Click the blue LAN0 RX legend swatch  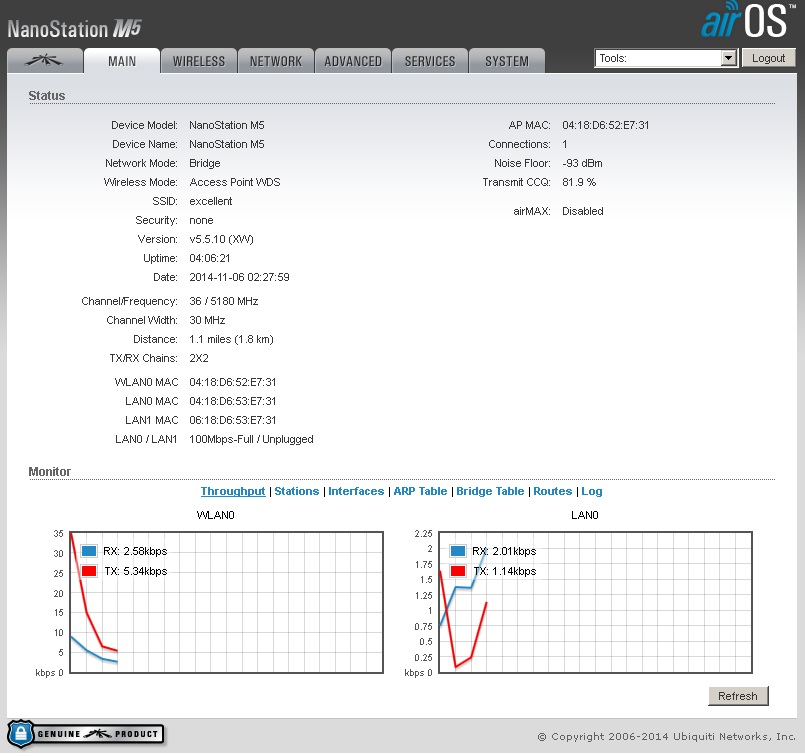coord(458,551)
